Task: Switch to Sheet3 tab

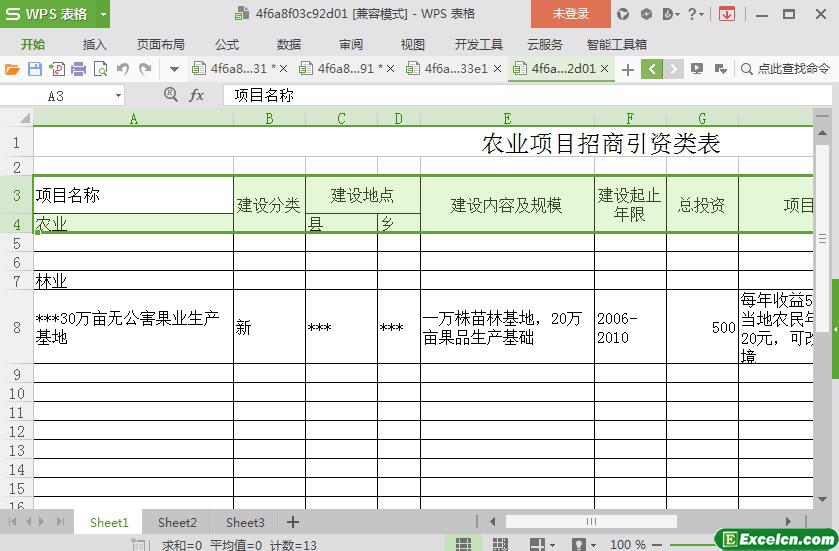Action: (245, 523)
